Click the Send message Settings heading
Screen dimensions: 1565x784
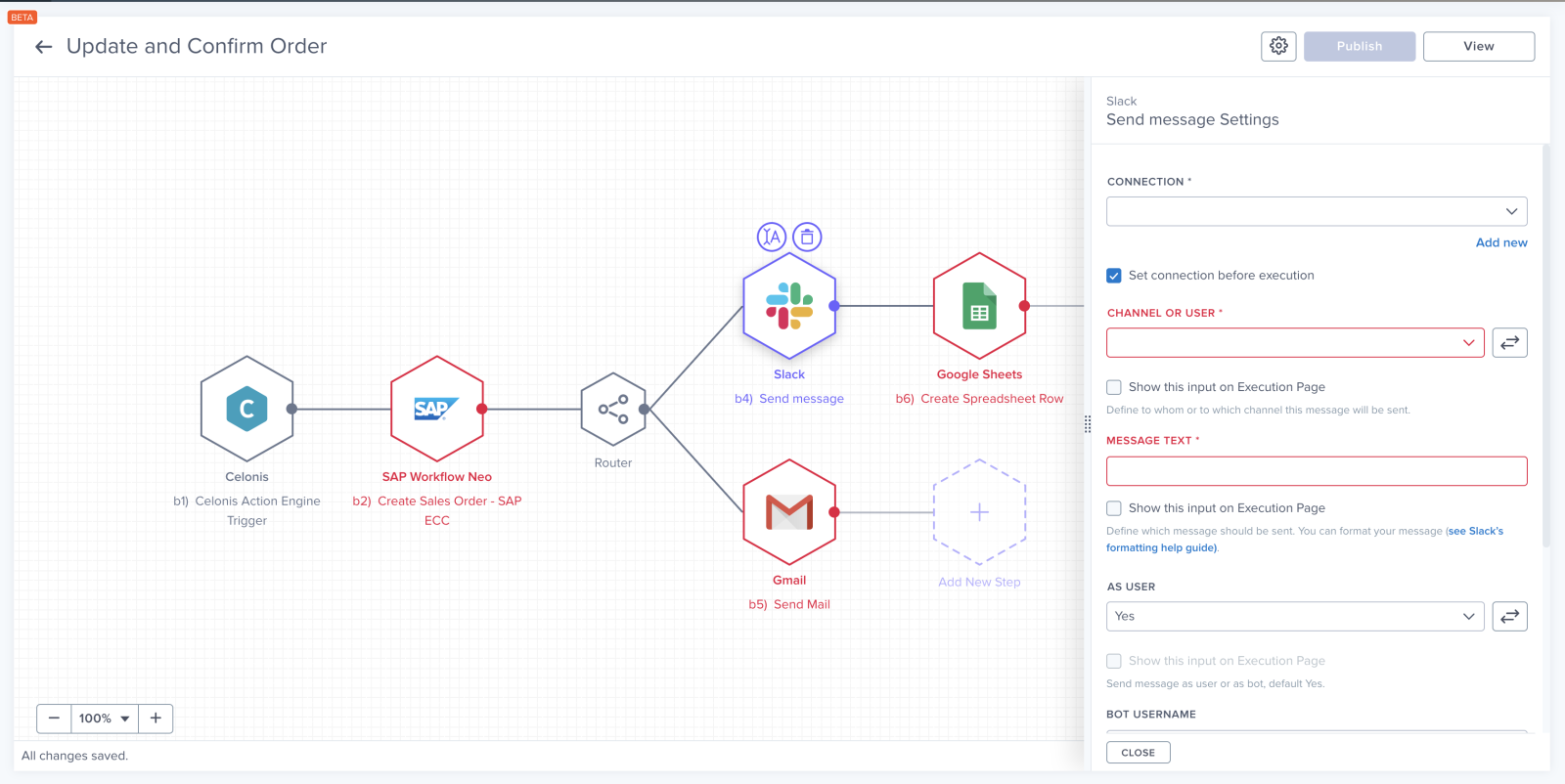(x=1192, y=119)
